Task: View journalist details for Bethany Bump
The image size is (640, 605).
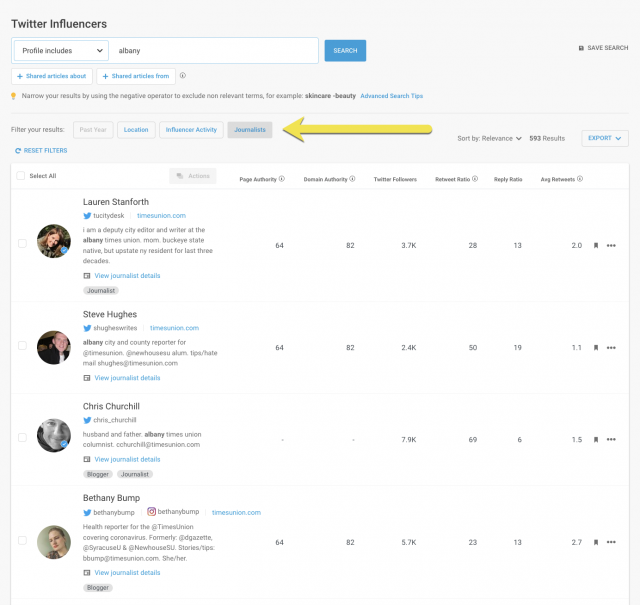Action: coord(127,573)
